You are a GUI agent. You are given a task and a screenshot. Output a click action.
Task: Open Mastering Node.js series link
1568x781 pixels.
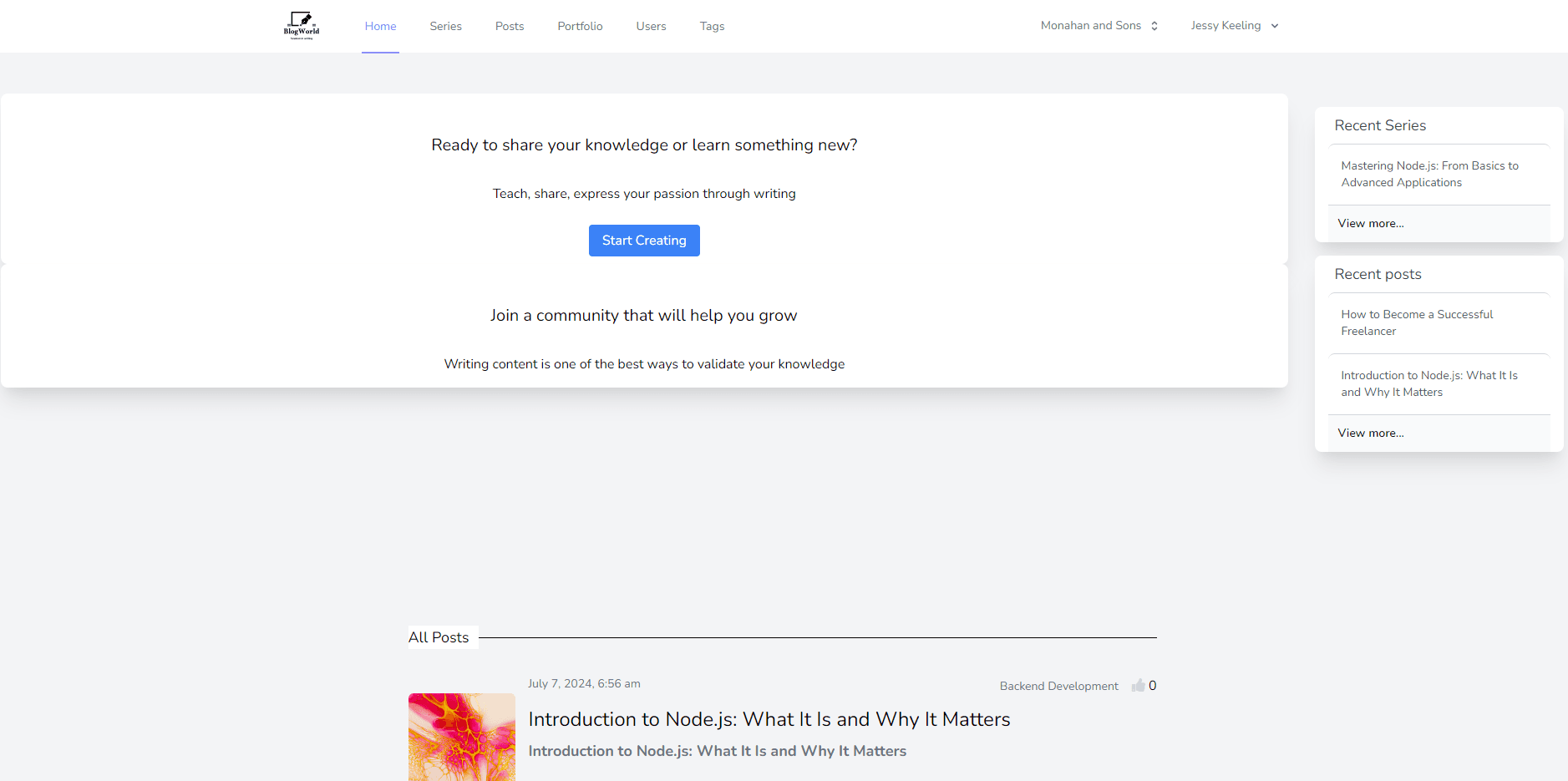pyautogui.click(x=1429, y=175)
